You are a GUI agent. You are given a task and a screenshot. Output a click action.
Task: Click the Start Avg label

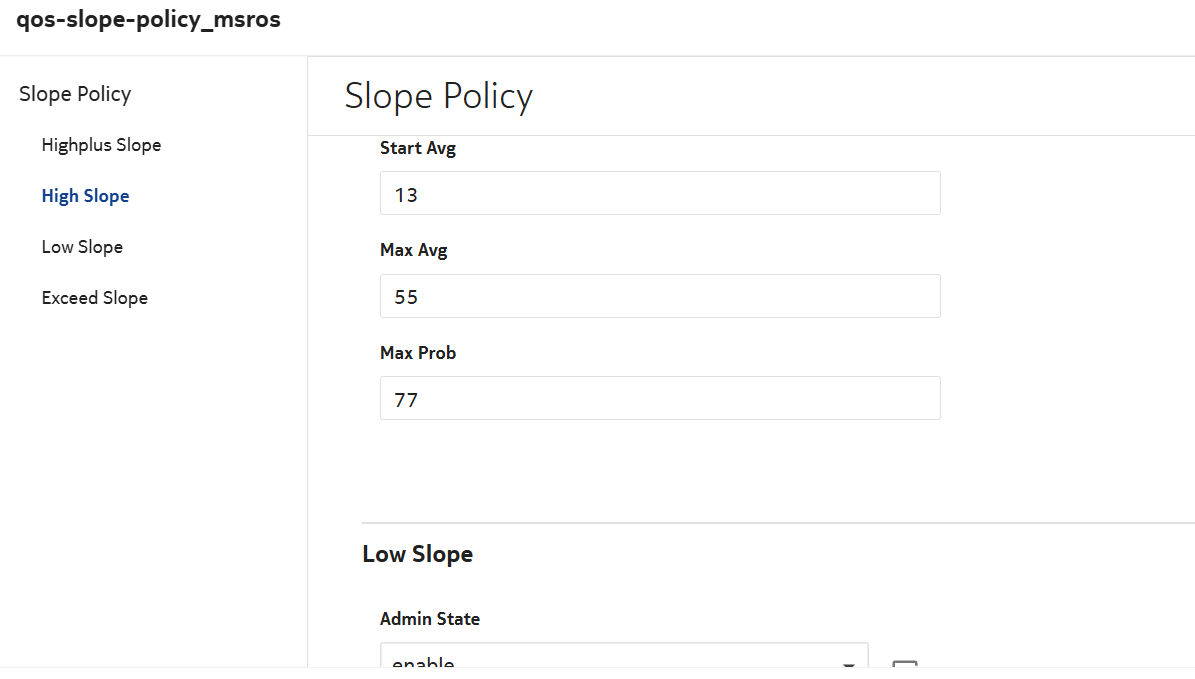[418, 148]
